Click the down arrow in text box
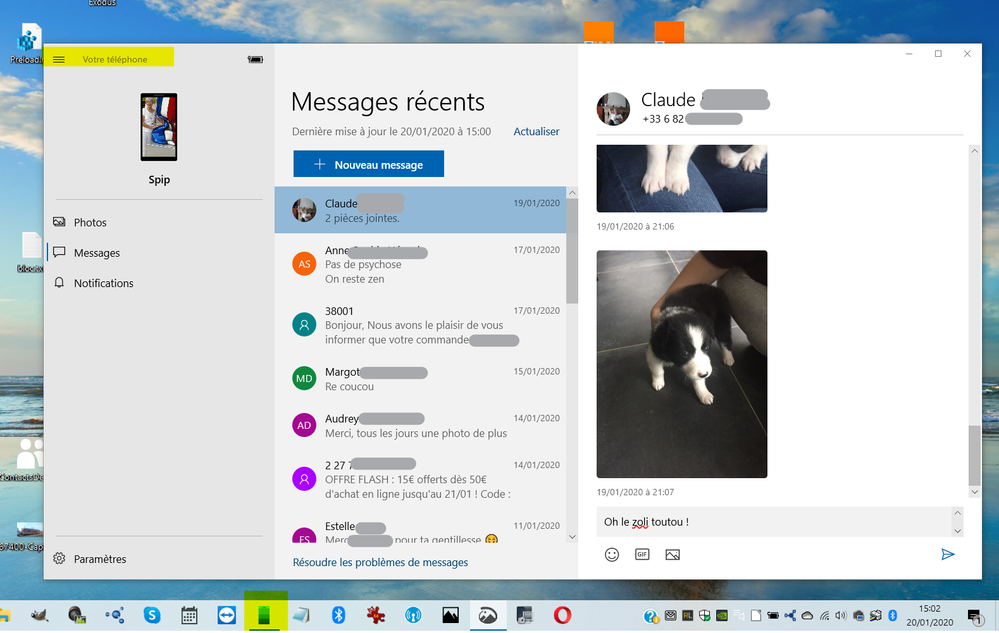 957,530
